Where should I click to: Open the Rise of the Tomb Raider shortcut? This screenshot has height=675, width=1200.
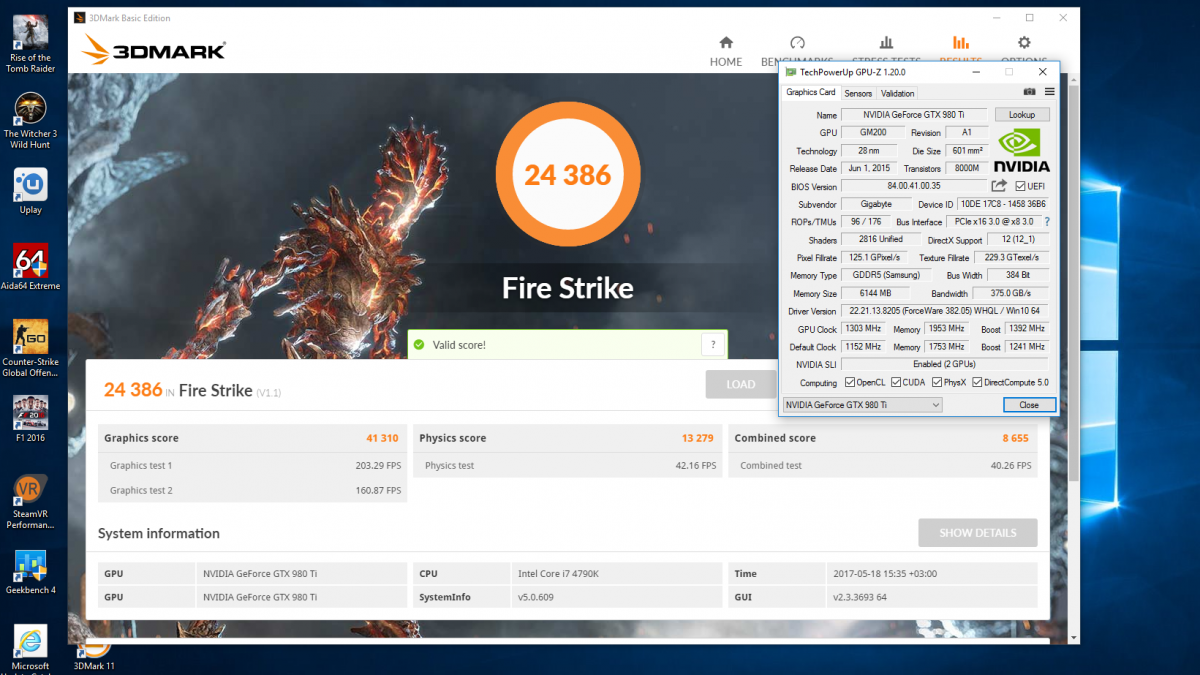coord(30,44)
